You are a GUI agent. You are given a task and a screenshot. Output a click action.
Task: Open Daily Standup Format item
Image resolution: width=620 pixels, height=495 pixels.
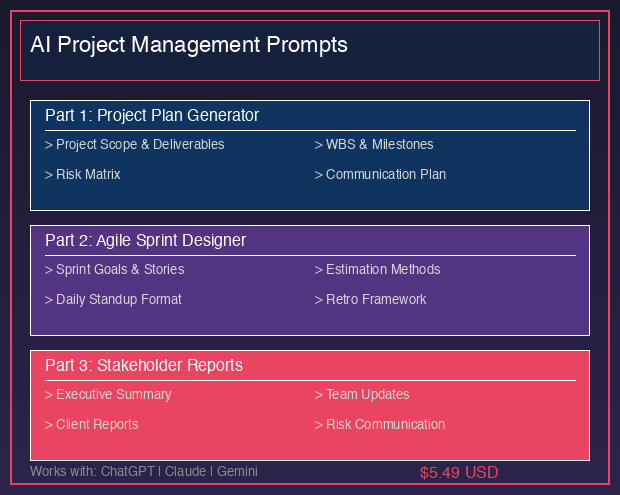point(113,299)
